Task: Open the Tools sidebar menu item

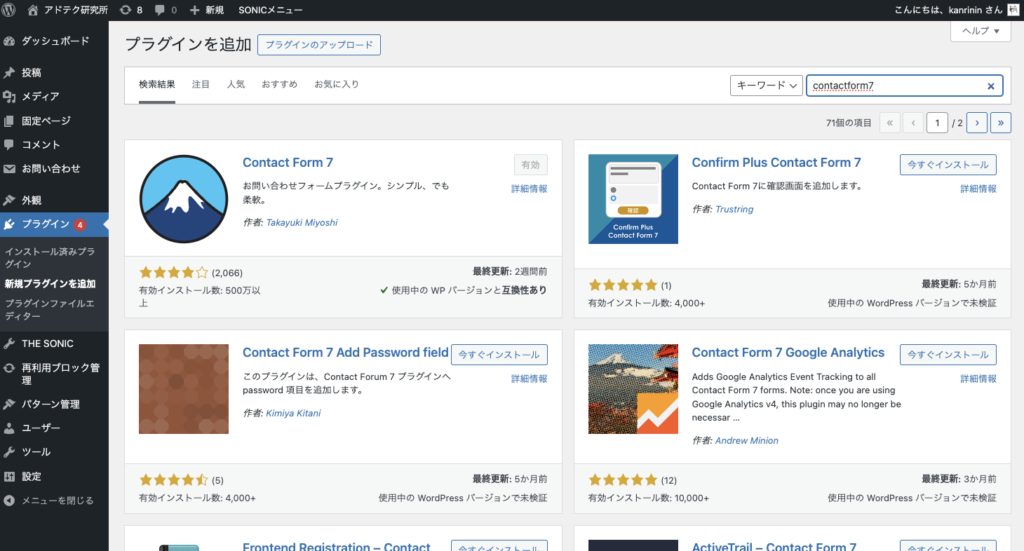Action: click(36, 452)
